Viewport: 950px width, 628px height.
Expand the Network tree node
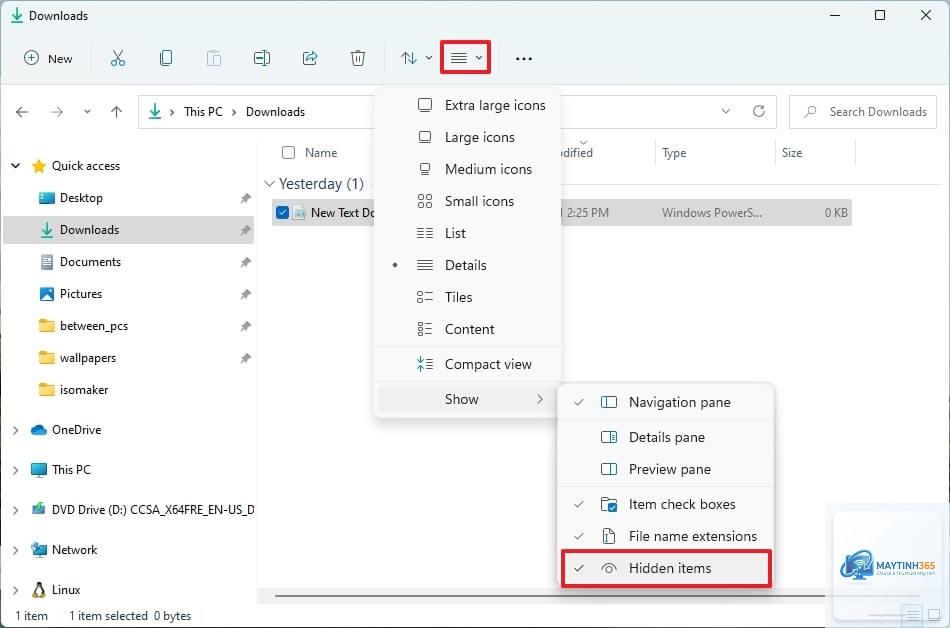[16, 550]
